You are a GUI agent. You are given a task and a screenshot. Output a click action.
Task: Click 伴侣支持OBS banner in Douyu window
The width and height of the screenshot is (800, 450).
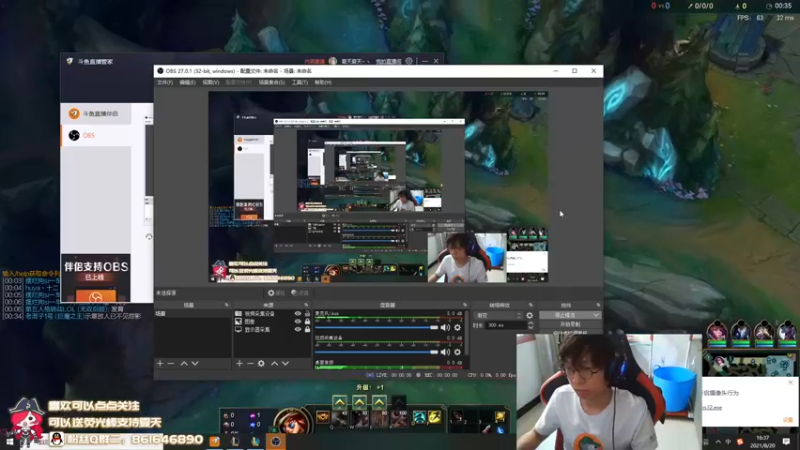coord(95,278)
